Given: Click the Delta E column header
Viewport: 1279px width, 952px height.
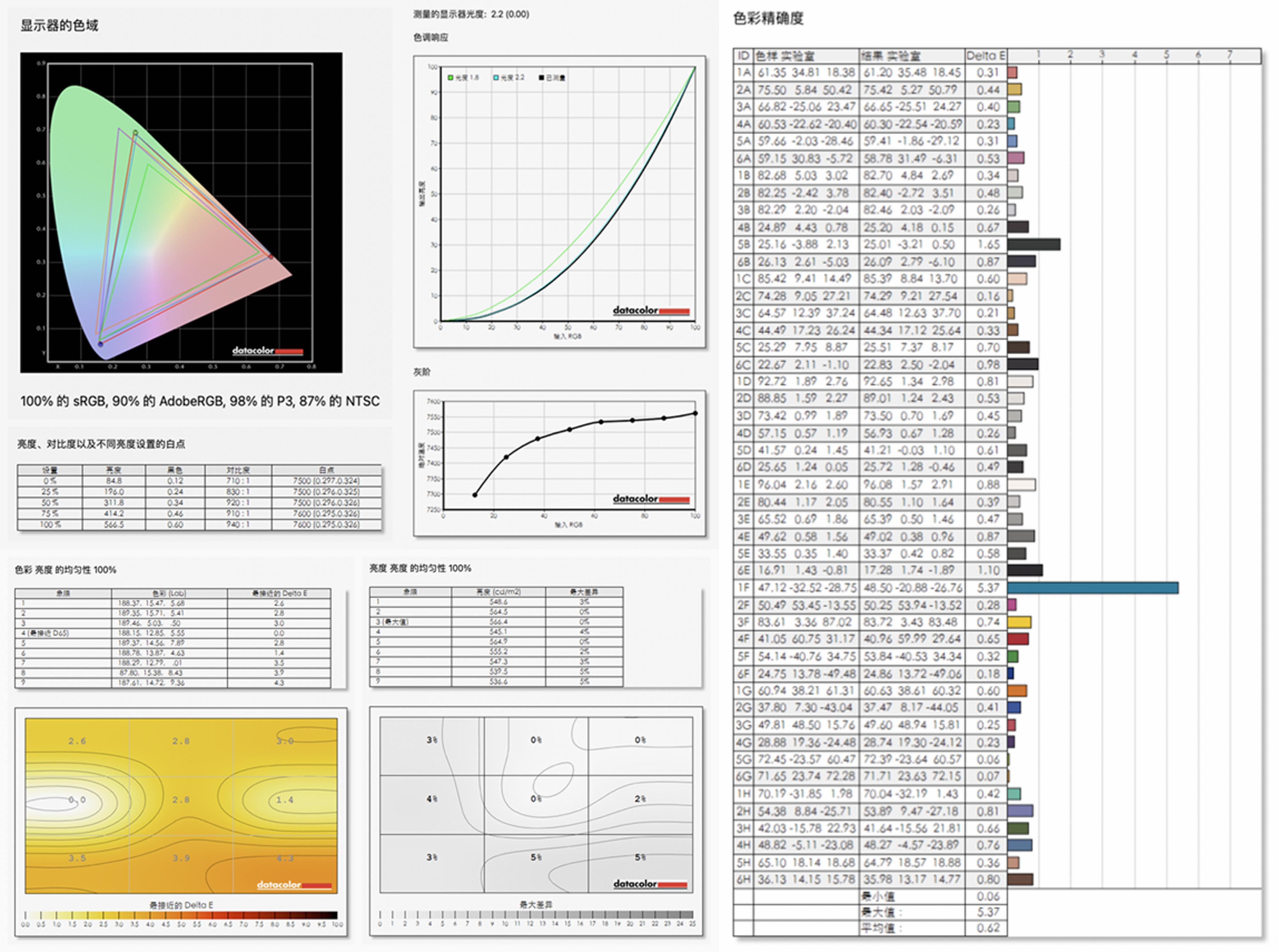Looking at the screenshot, I should (x=985, y=56).
